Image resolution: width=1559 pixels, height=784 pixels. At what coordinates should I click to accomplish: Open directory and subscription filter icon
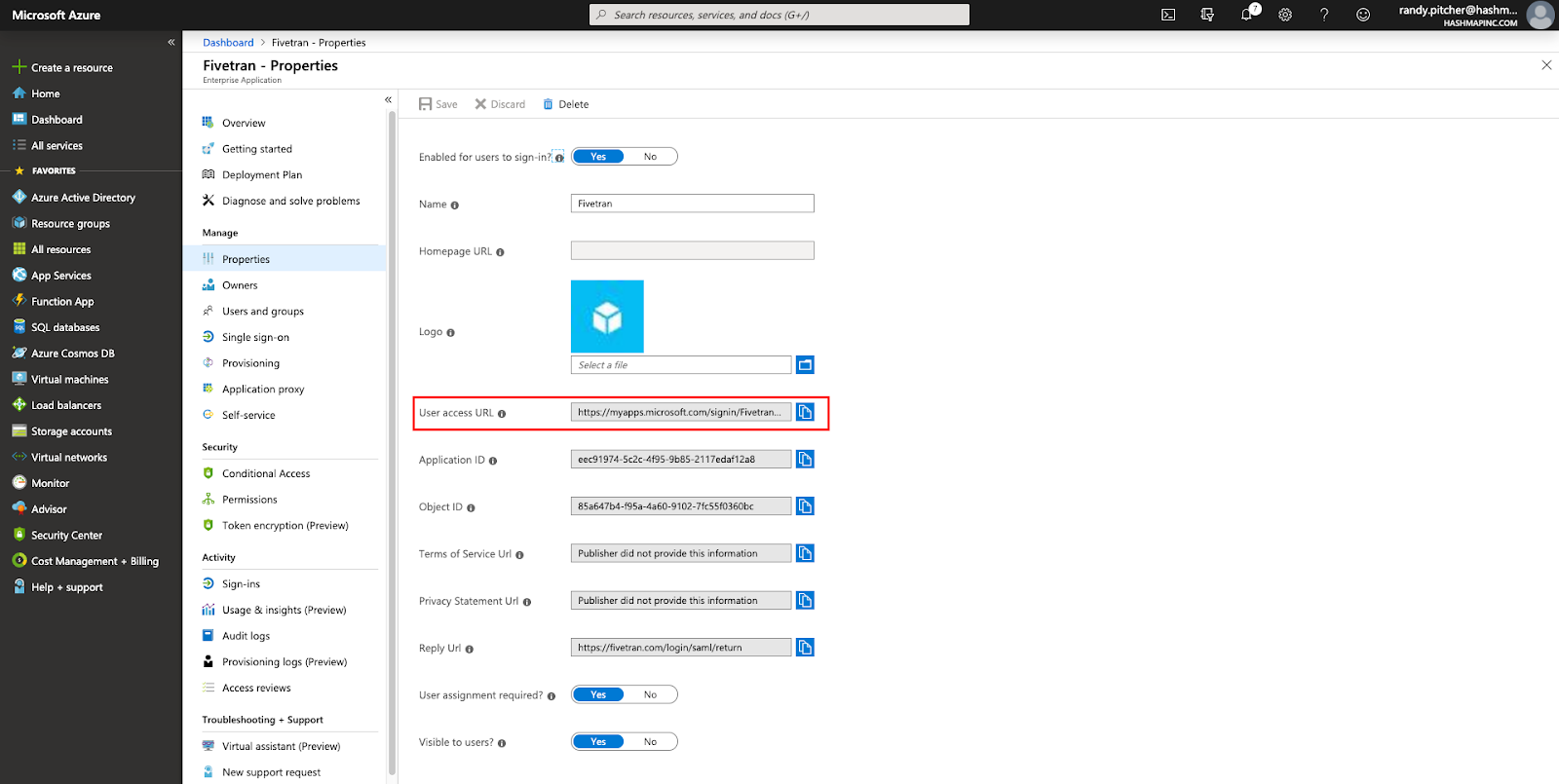pyautogui.click(x=1207, y=15)
